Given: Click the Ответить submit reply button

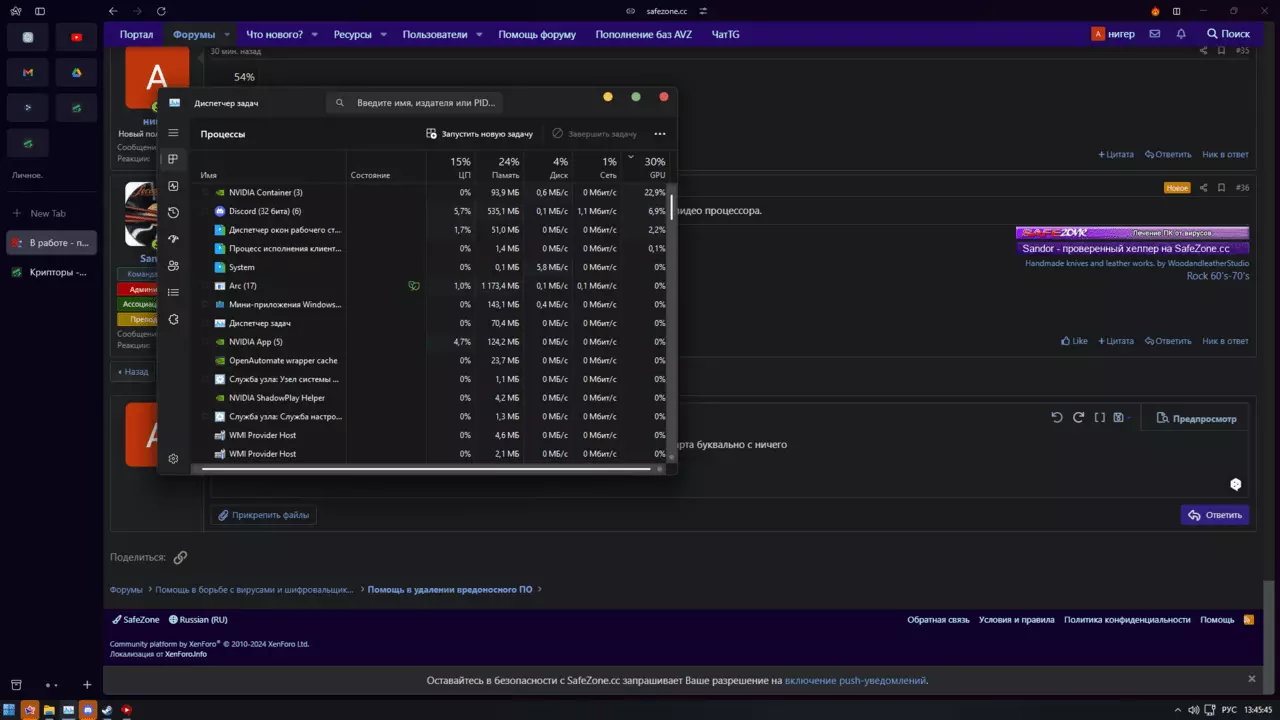Looking at the screenshot, I should pos(1215,515).
